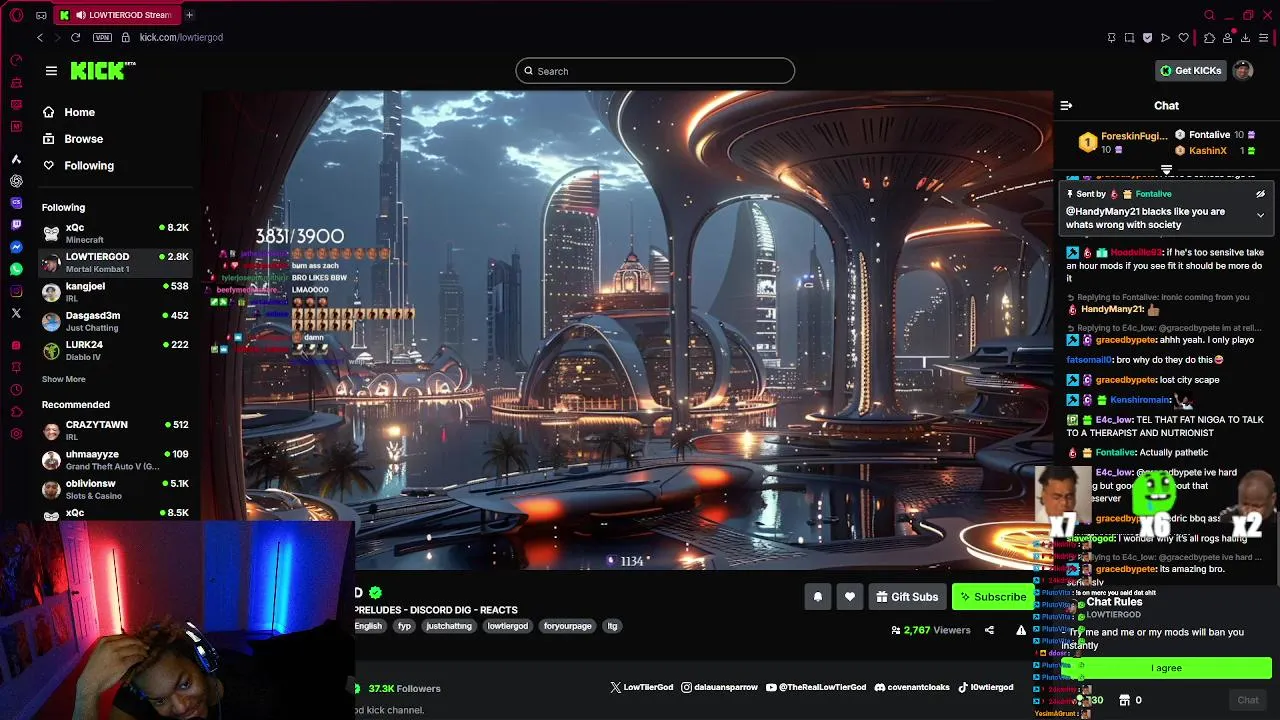The width and height of the screenshot is (1280, 720).
Task: Click the Gift Subs button
Action: pos(907,597)
